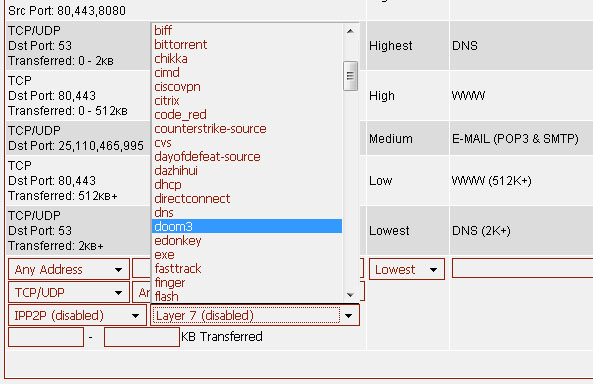
Task: Select cvs from the list
Action: (247, 143)
